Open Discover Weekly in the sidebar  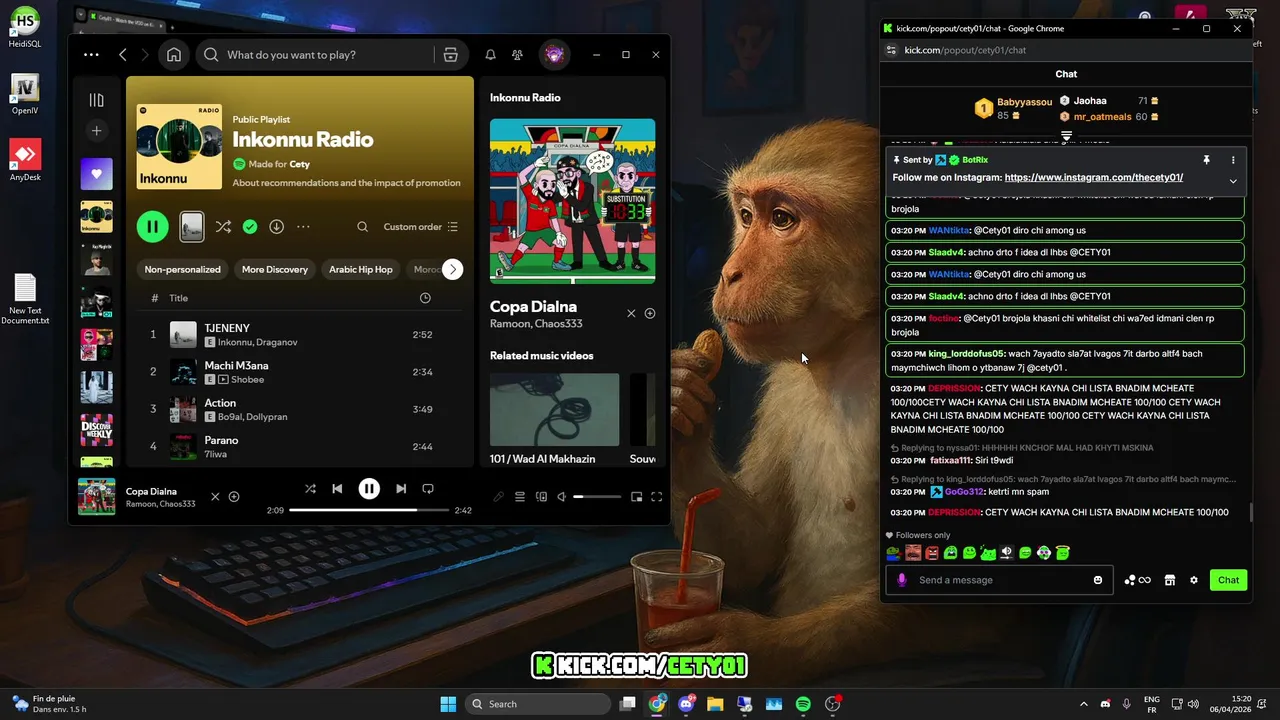click(x=96, y=430)
